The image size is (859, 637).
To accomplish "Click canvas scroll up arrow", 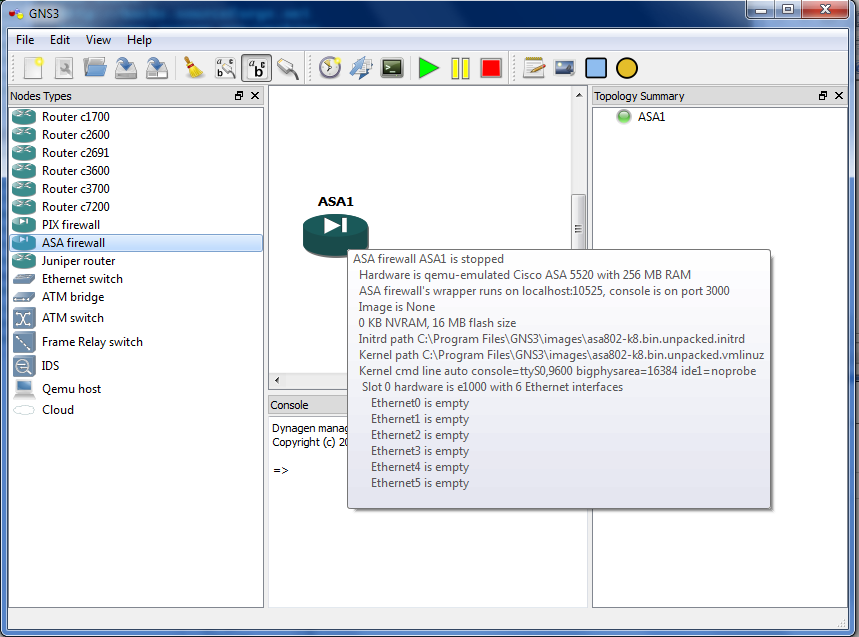I will [579, 95].
